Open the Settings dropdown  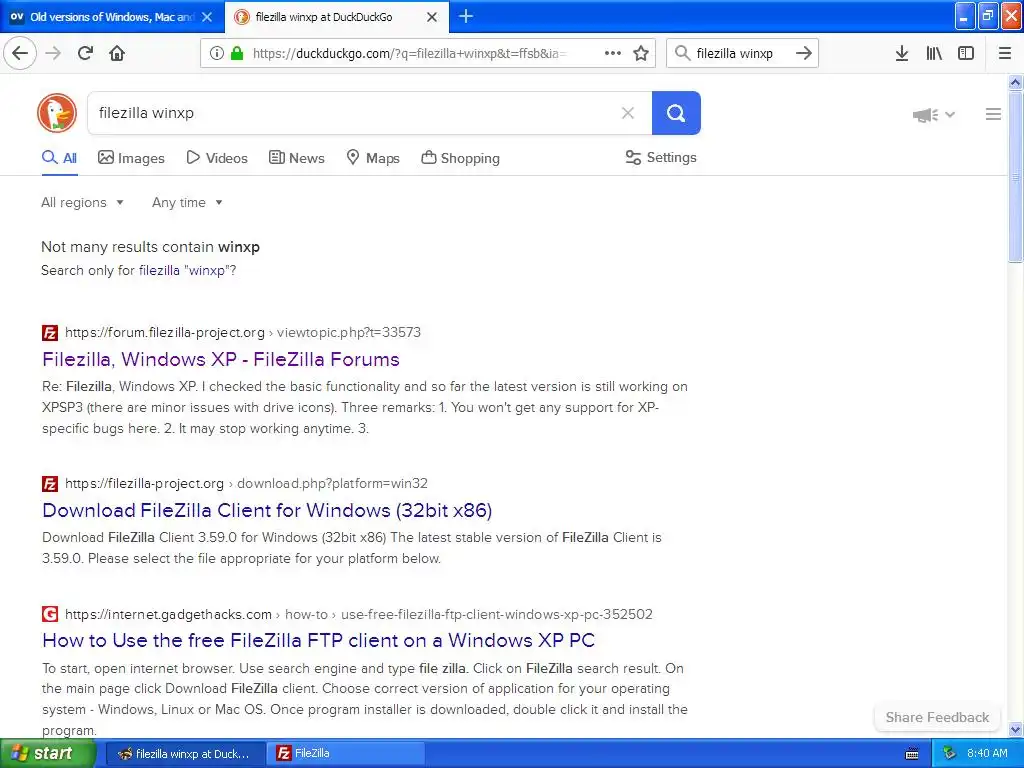point(661,157)
